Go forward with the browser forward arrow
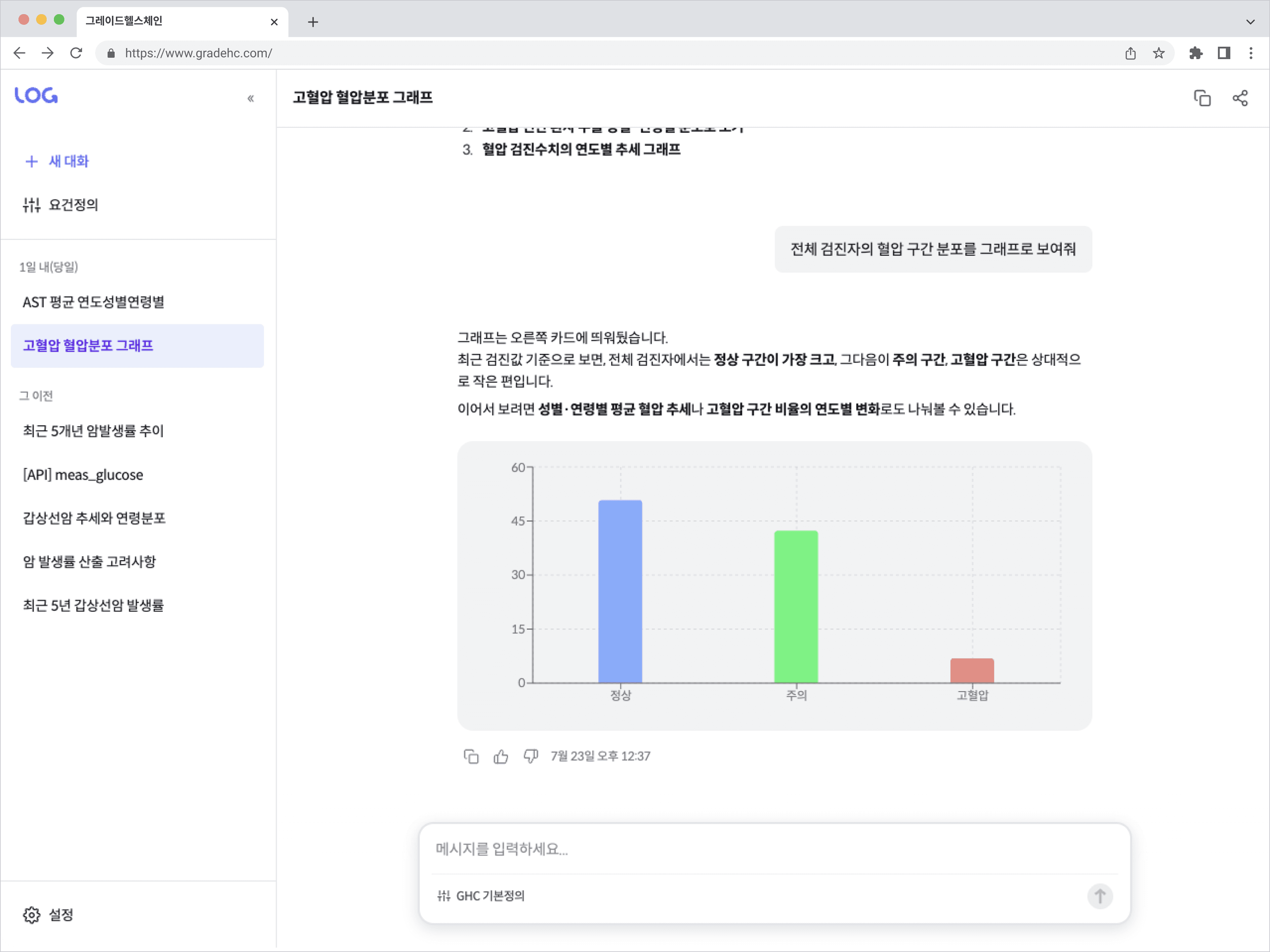 click(x=48, y=53)
